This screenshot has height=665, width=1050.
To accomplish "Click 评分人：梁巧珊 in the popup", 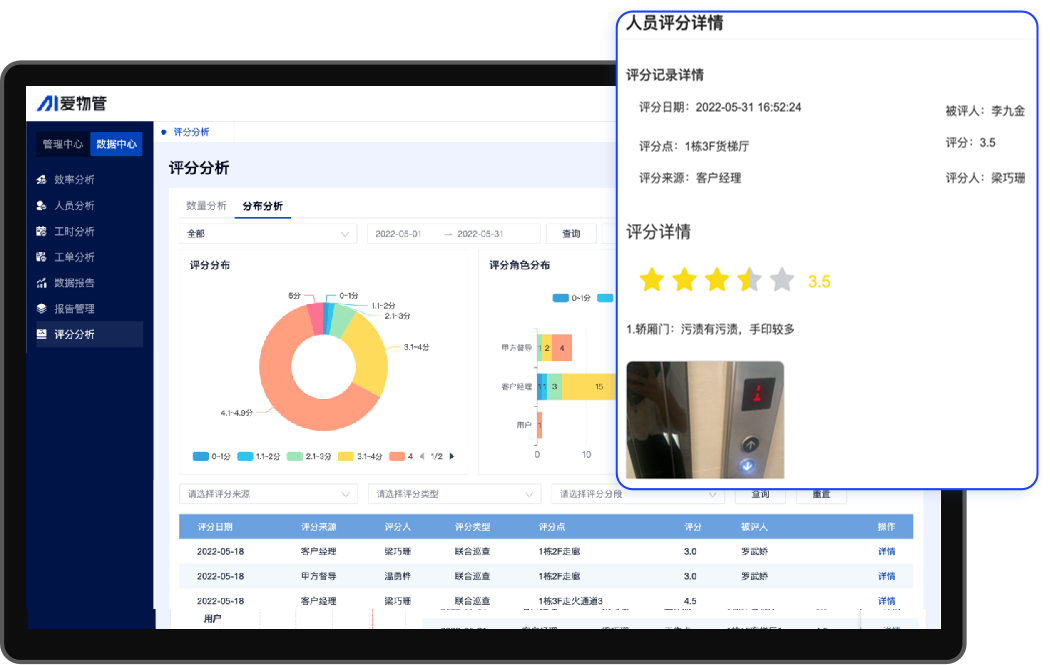I will [985, 177].
